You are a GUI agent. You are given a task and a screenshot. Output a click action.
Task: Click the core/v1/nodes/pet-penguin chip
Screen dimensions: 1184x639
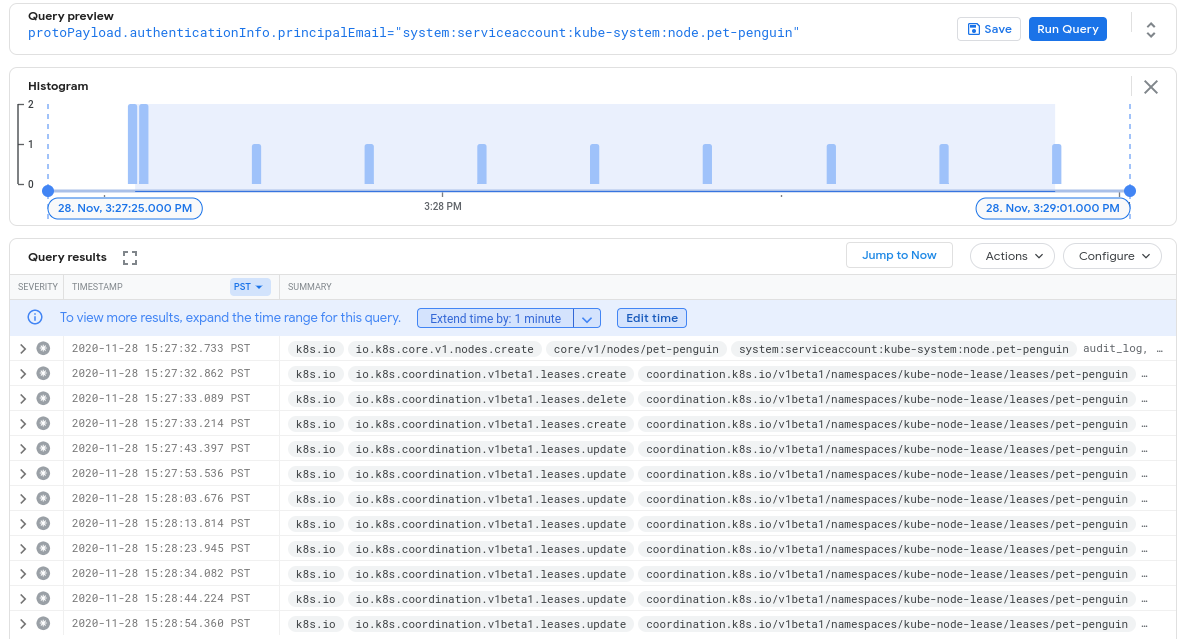tap(637, 349)
